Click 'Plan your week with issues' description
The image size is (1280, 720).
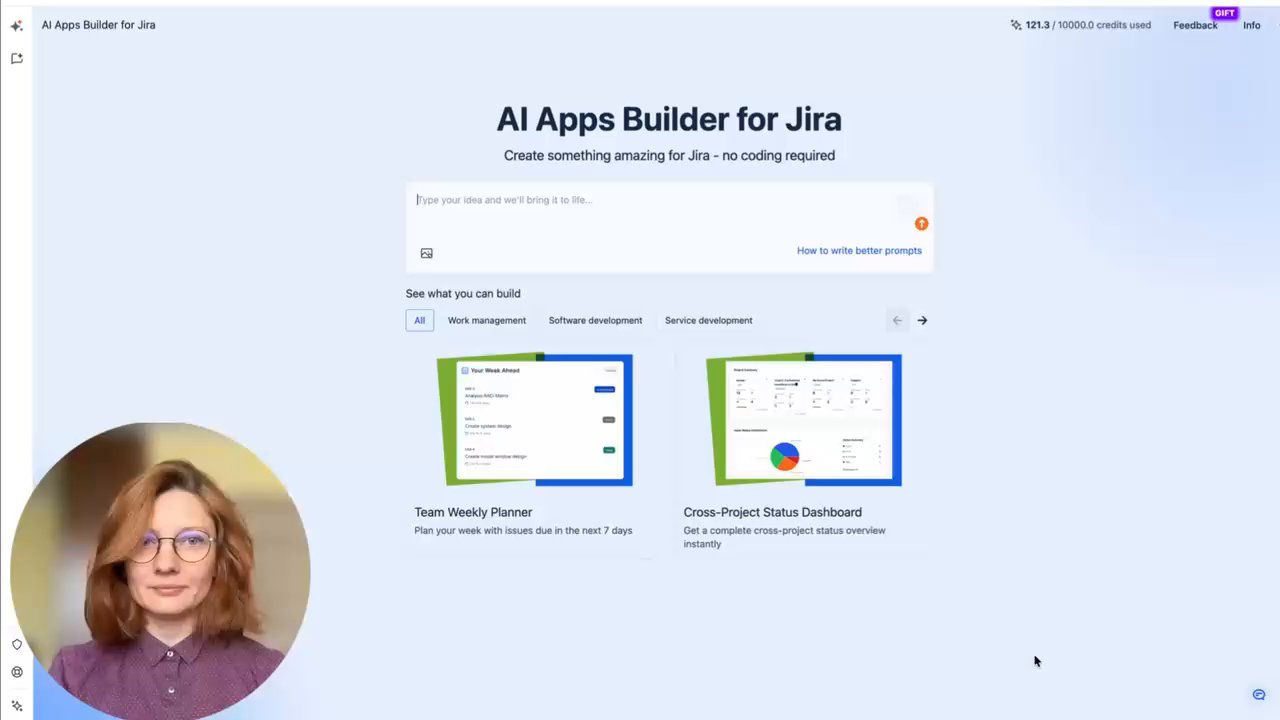pos(523,531)
